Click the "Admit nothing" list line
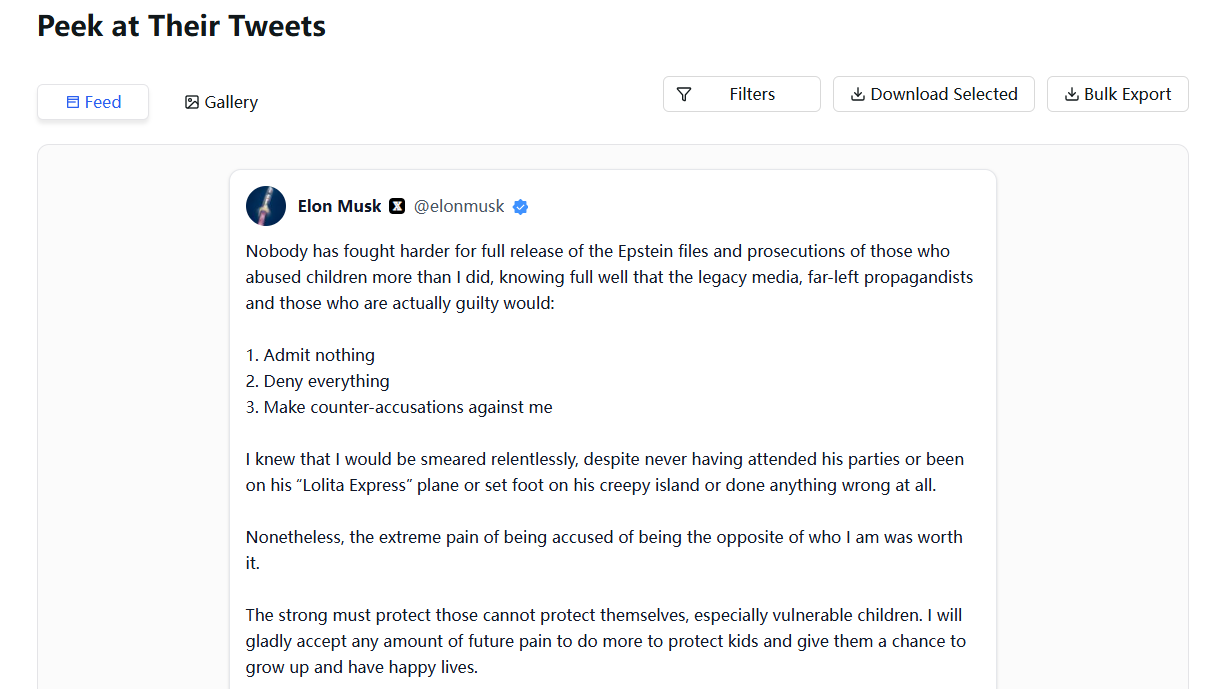The image size is (1217, 689). click(310, 355)
